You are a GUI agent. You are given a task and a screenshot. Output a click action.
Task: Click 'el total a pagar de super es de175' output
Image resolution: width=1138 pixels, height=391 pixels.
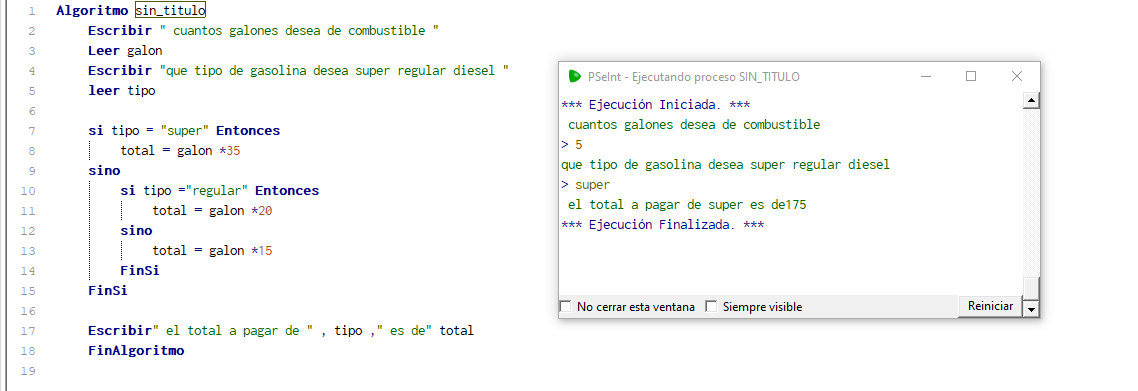click(x=687, y=205)
